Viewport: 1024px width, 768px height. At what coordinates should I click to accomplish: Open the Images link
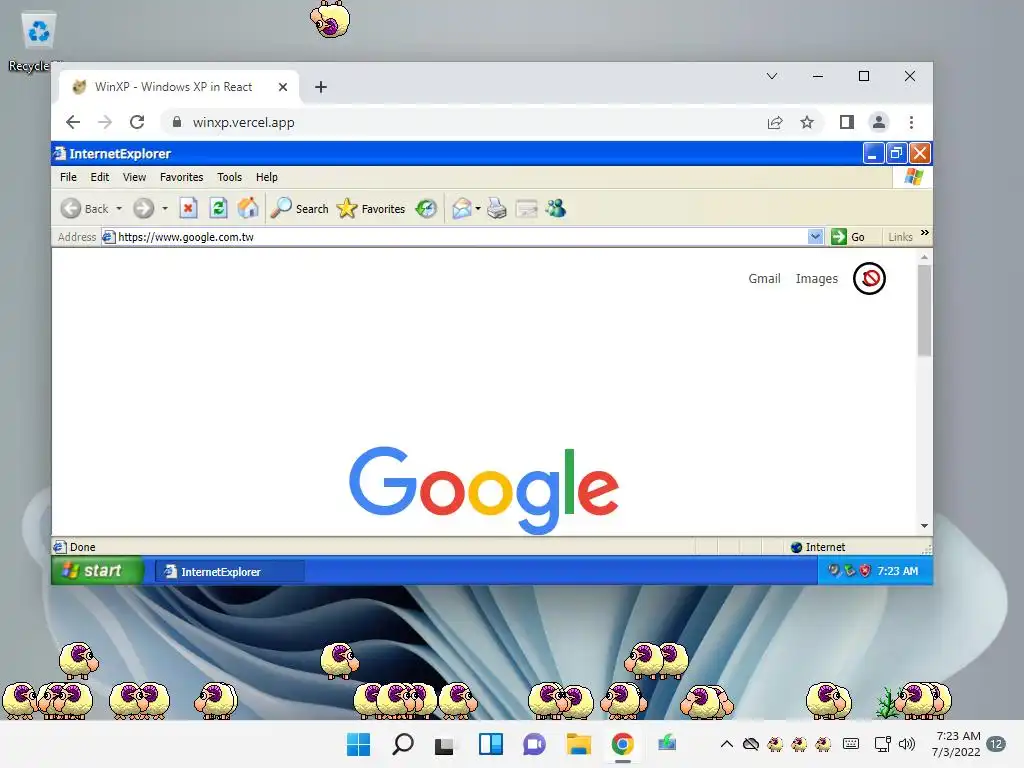coord(816,279)
